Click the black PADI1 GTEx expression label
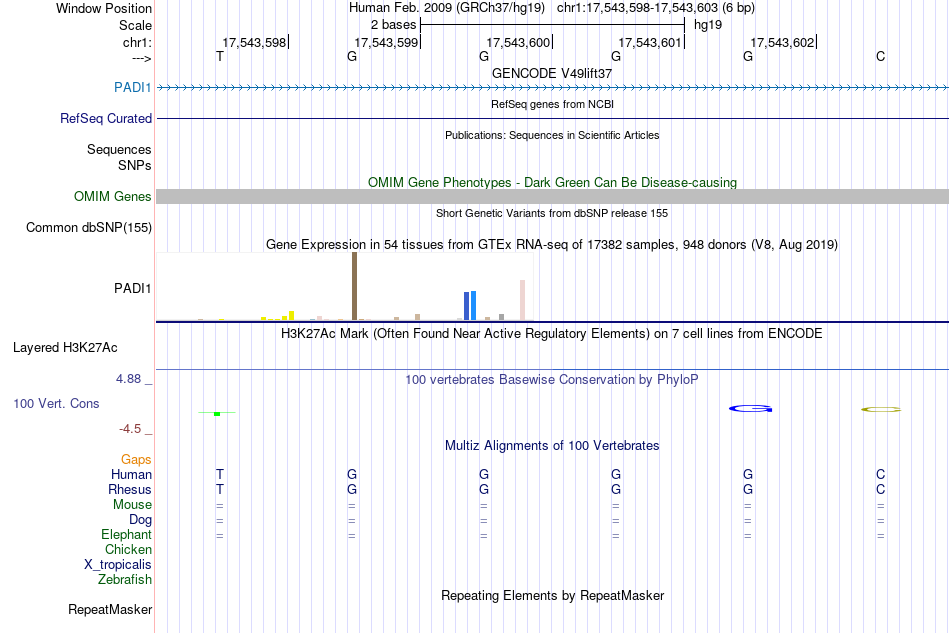This screenshot has height=633, width=950. point(132,288)
